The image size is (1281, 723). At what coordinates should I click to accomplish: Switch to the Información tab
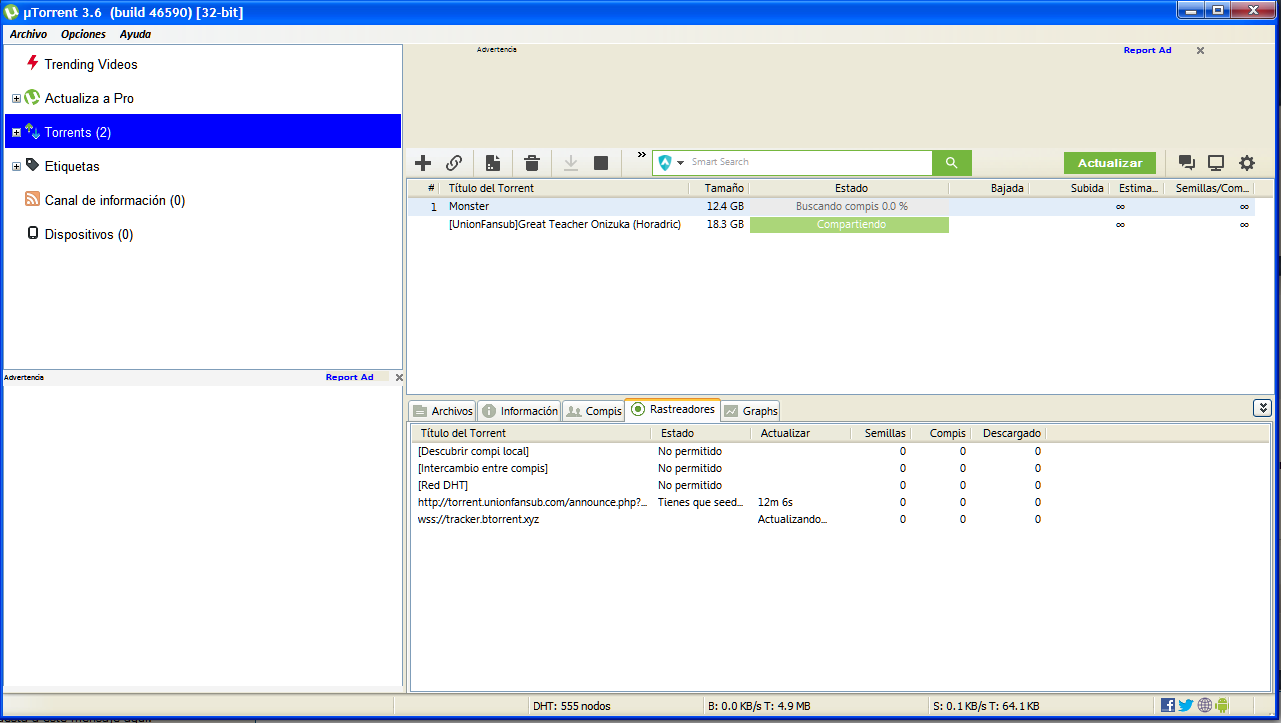[519, 411]
